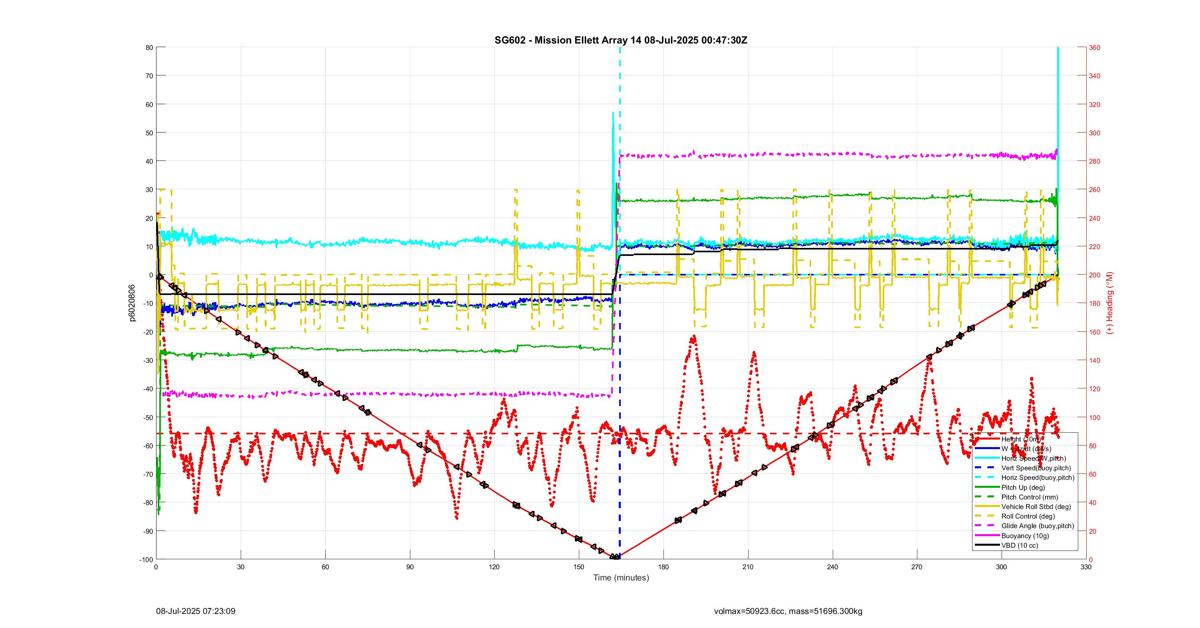Click the "200" tick on the heading axis
Screen dimensions: 1200x628
click(x=1094, y=275)
